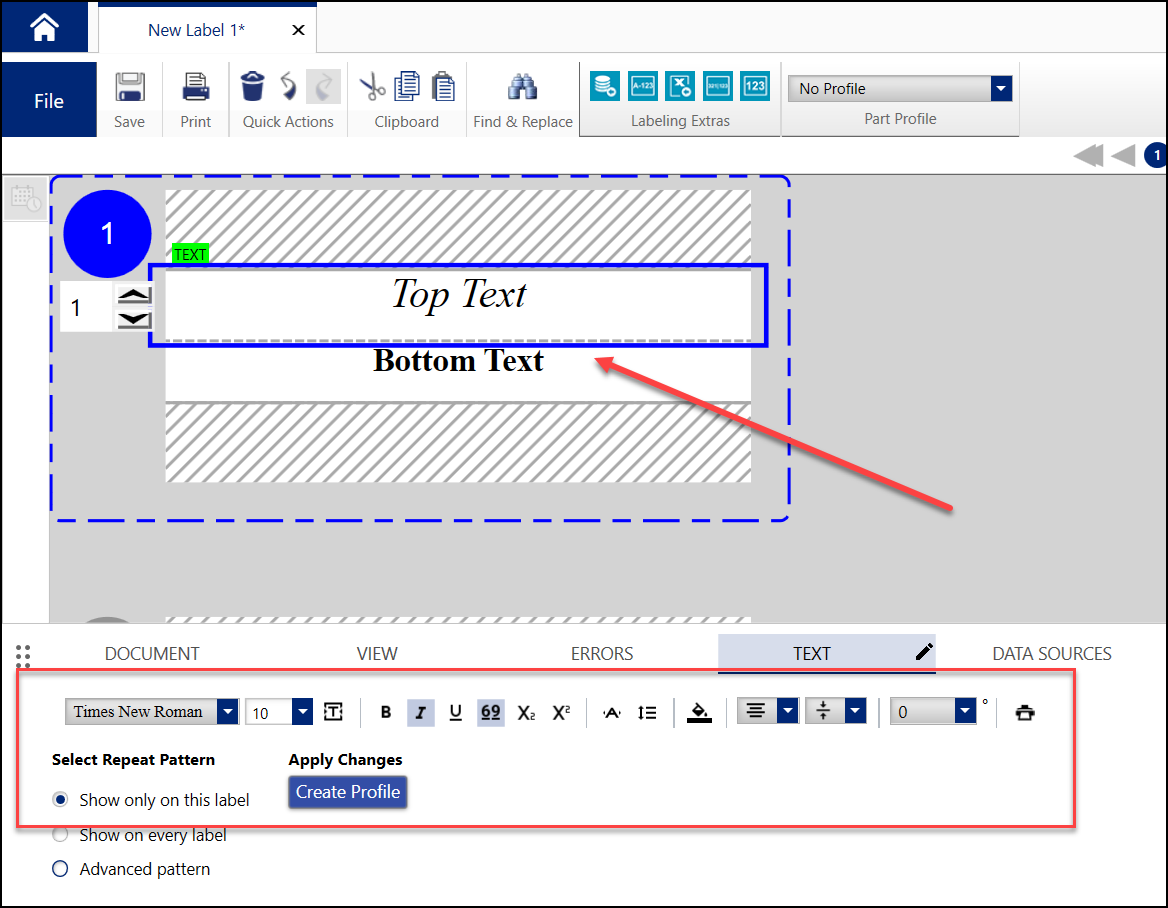Open the Times New Roman font dropdown
Screen dimensions: 1168x908
[228, 712]
